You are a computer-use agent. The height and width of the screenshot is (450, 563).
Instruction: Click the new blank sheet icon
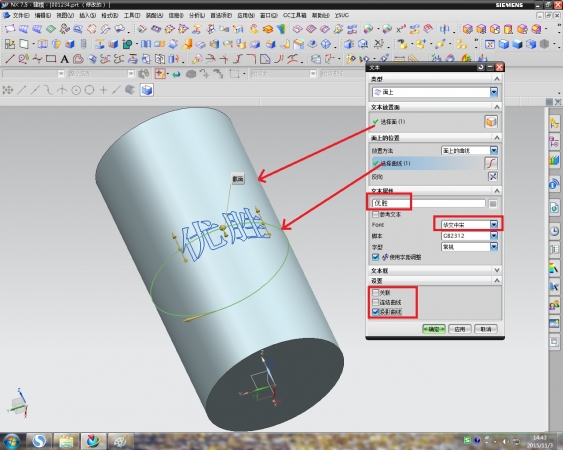tap(24, 44)
